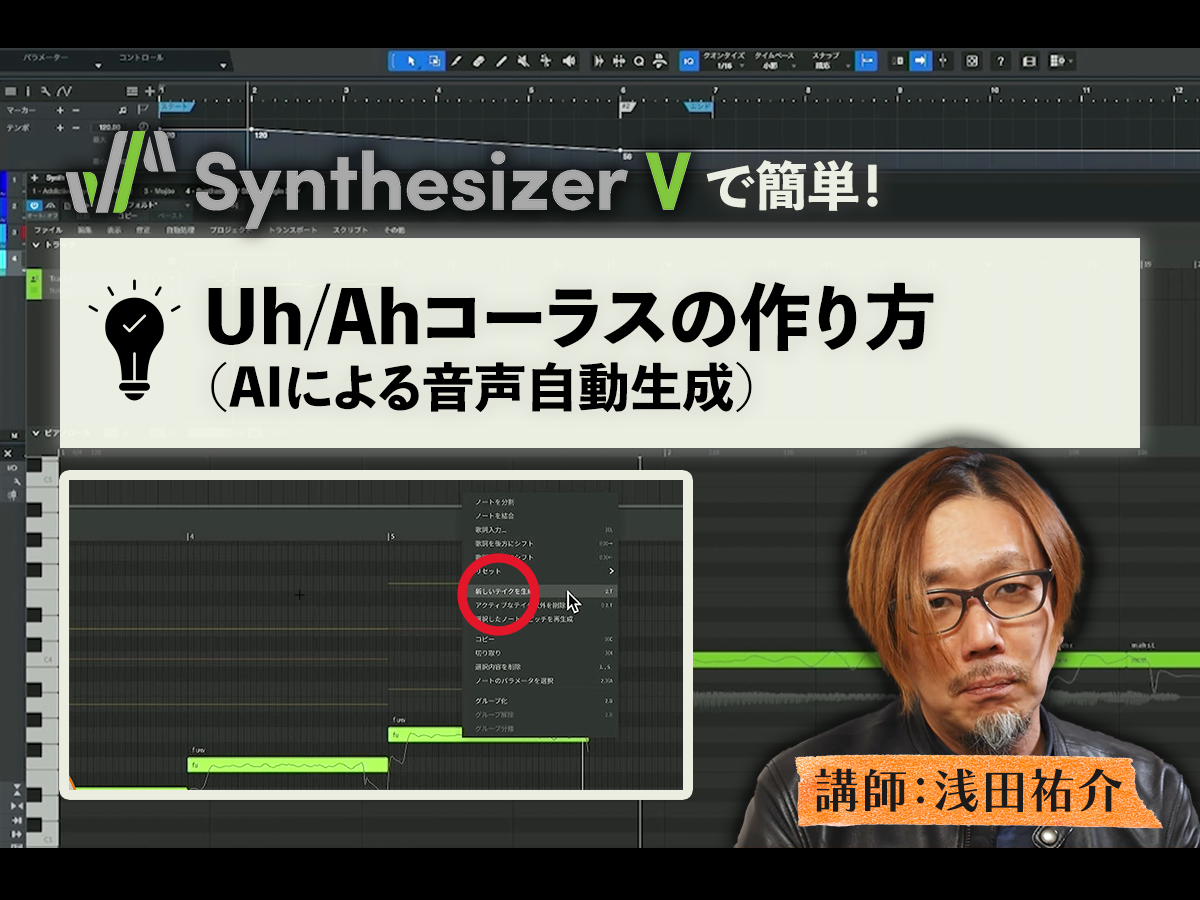Screen dimensions: 1200x900
Task: Open the ファイル menu
Action: [48, 230]
